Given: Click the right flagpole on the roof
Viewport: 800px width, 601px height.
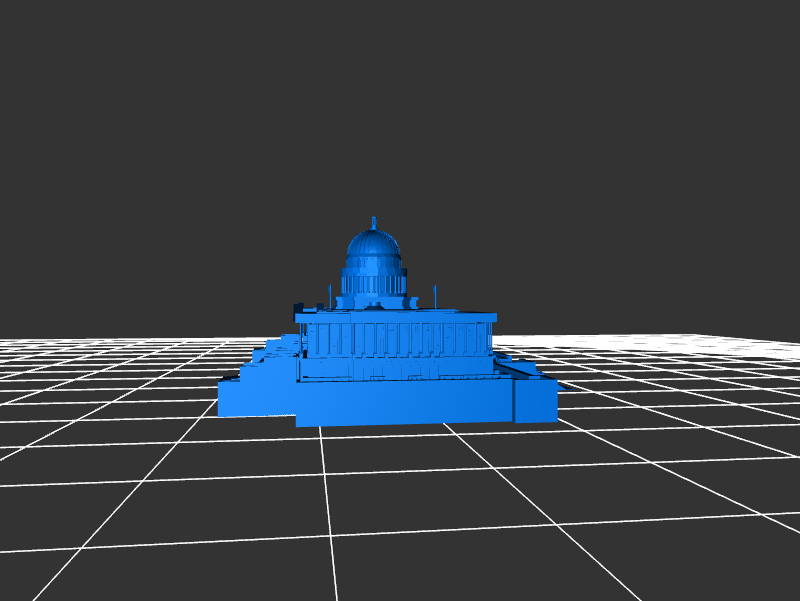Looking at the screenshot, I should tap(435, 295).
